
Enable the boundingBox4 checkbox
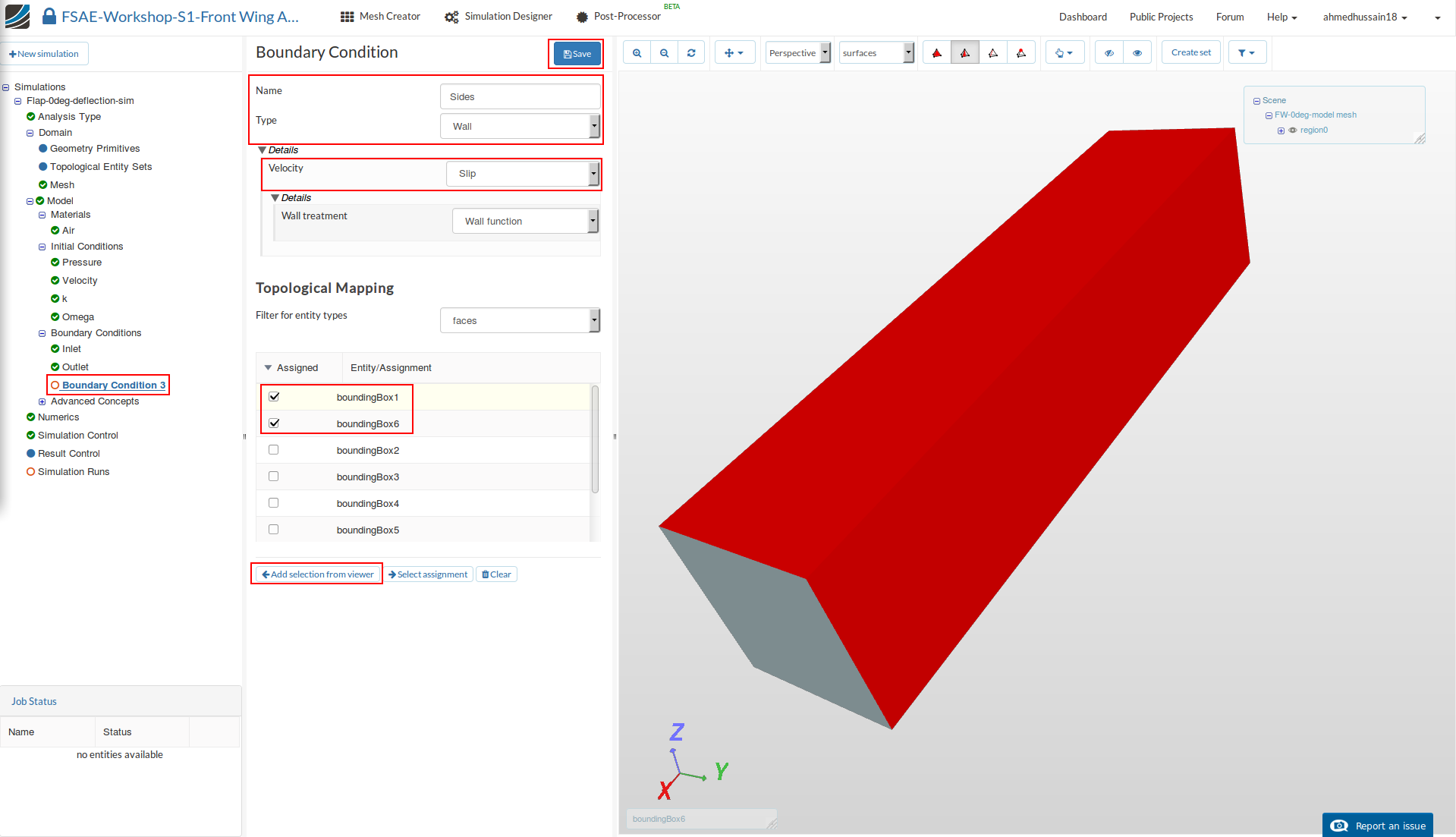click(x=274, y=503)
